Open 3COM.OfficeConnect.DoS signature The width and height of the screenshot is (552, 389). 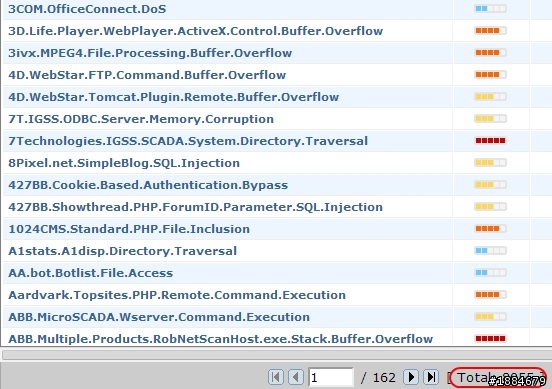coord(87,9)
